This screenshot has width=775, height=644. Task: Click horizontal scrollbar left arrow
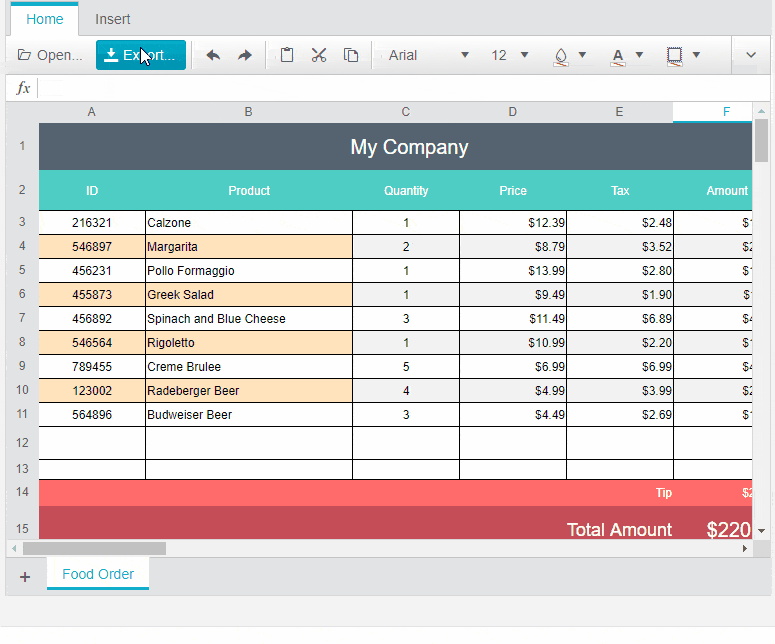[x=14, y=548]
